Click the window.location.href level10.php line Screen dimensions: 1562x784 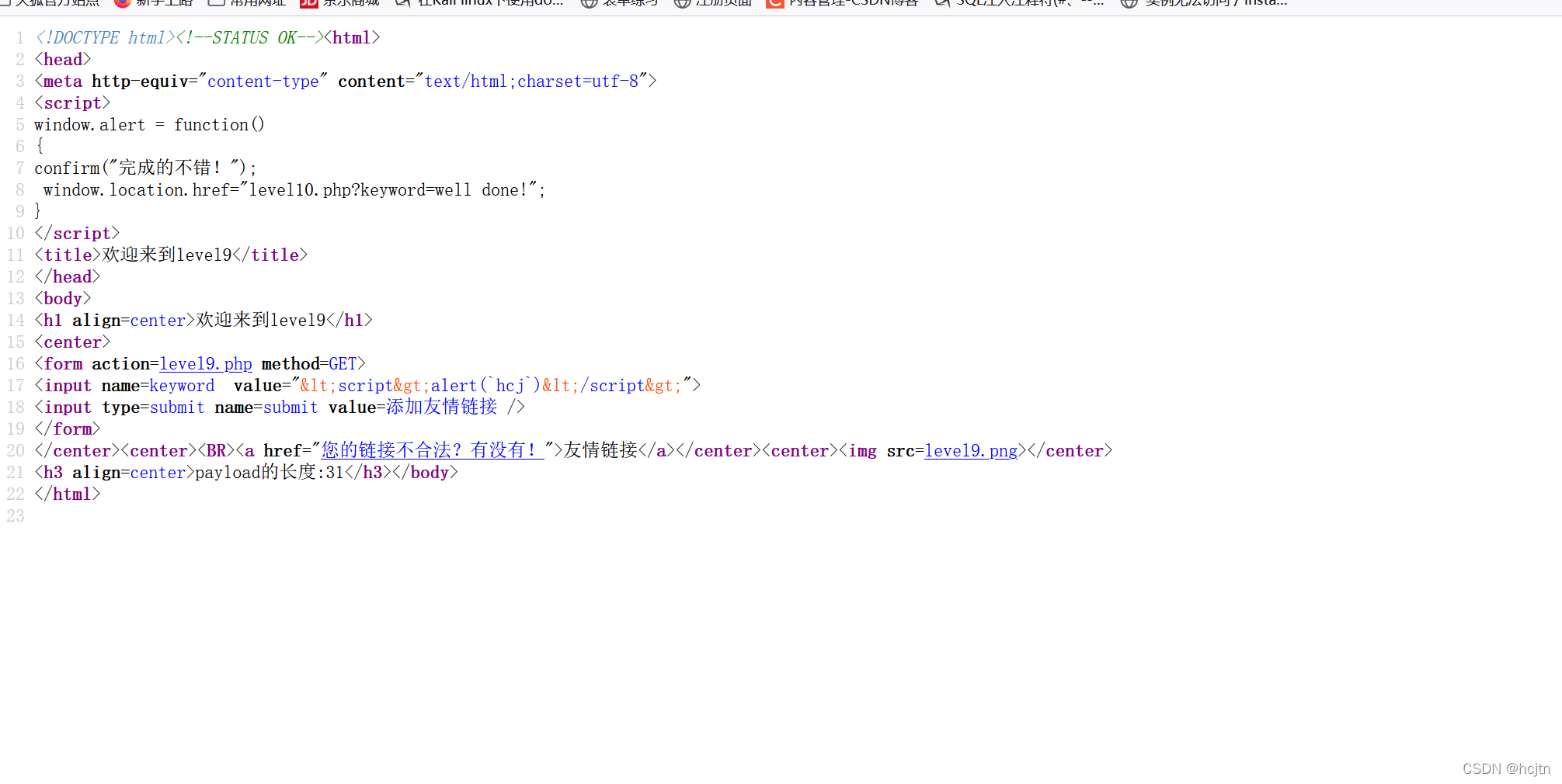[294, 189]
